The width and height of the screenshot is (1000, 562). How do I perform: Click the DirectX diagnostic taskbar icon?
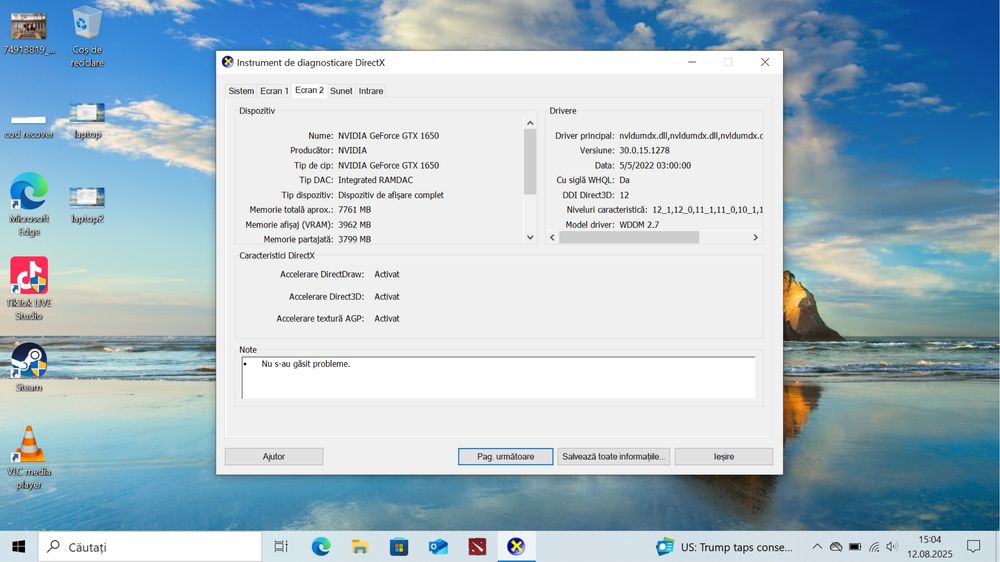point(516,547)
